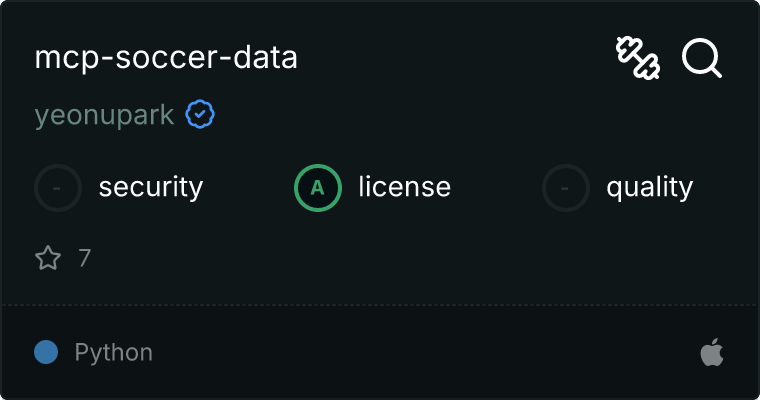This screenshot has height=400, width=760.
Task: Open the mcp-soccer-data title link
Action: tap(166, 58)
